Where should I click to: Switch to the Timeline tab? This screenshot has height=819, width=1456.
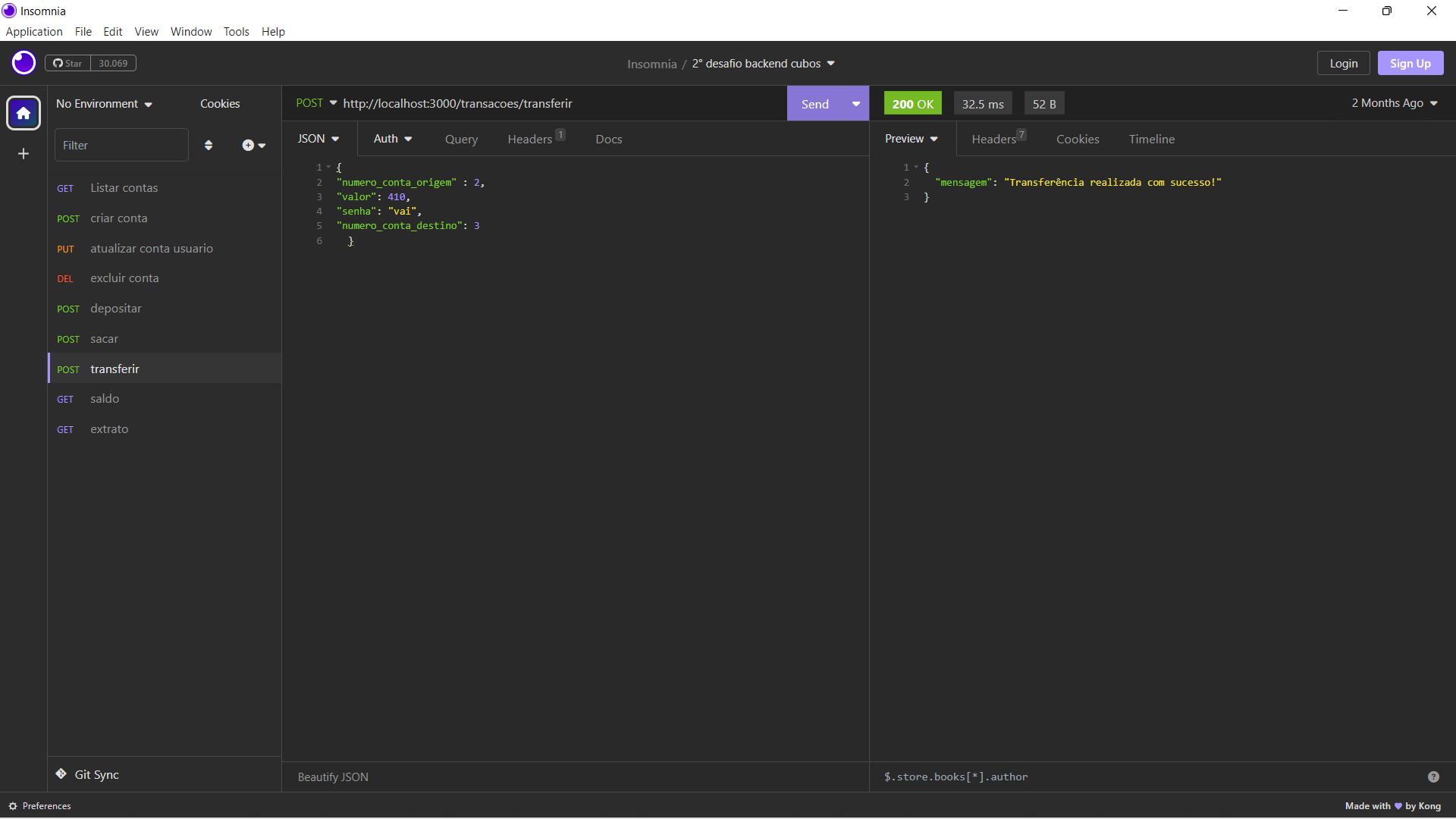(1151, 139)
